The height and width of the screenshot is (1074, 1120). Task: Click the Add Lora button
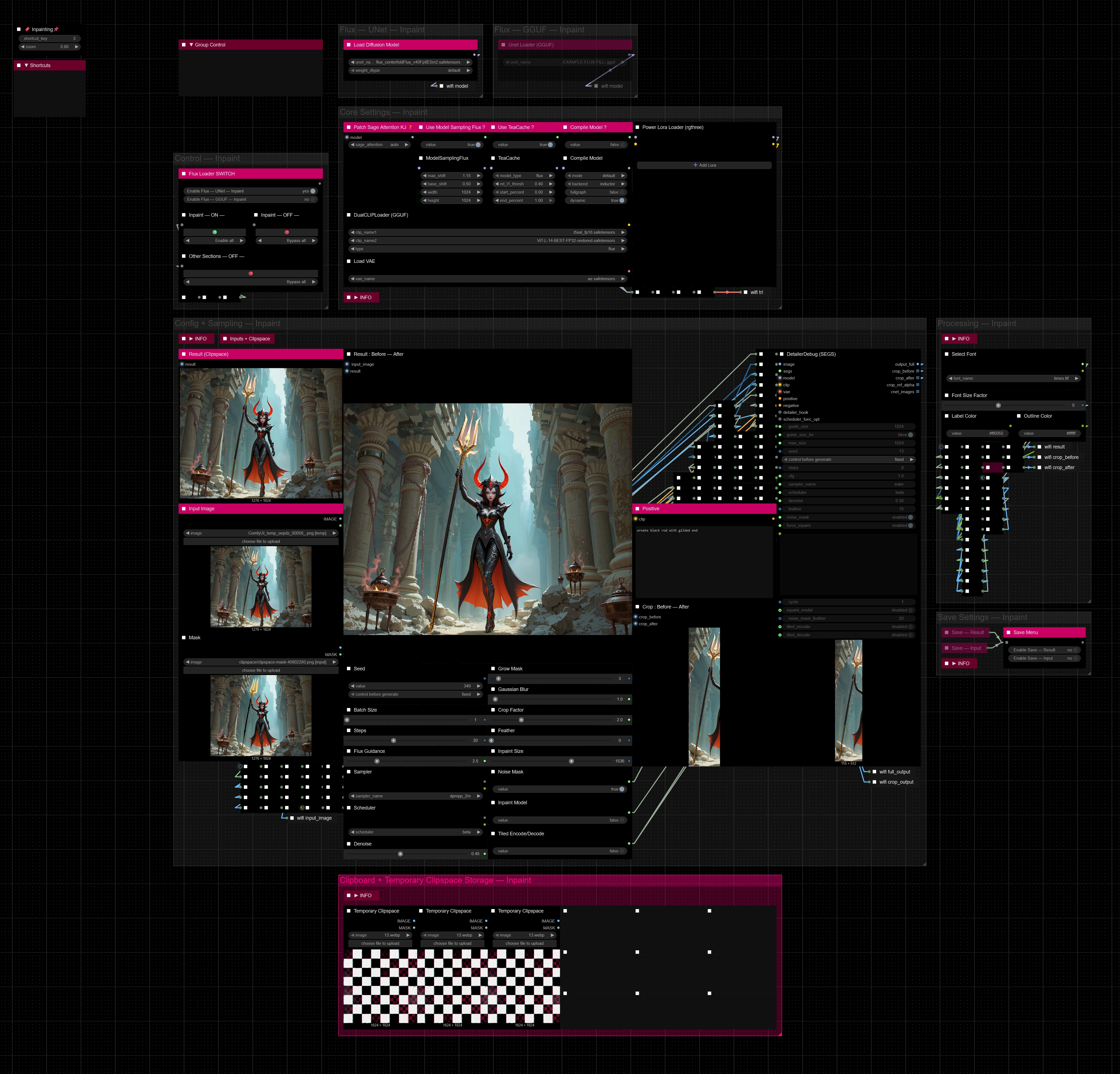click(704, 165)
